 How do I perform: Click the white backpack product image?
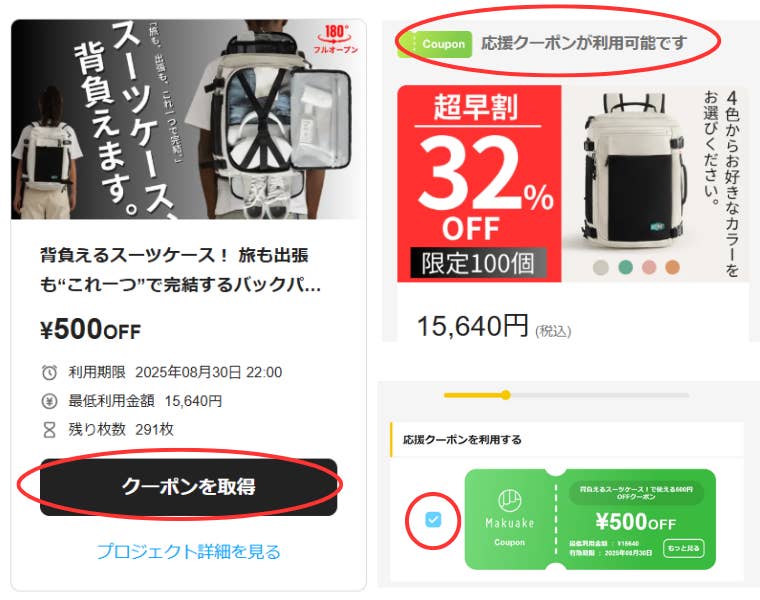click(x=634, y=170)
